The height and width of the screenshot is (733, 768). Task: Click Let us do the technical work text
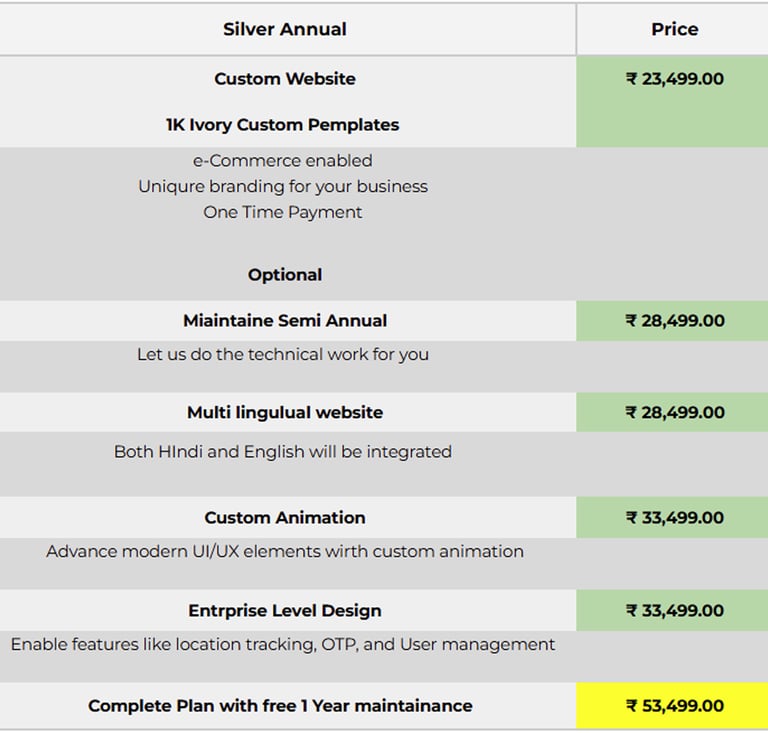coord(282,354)
